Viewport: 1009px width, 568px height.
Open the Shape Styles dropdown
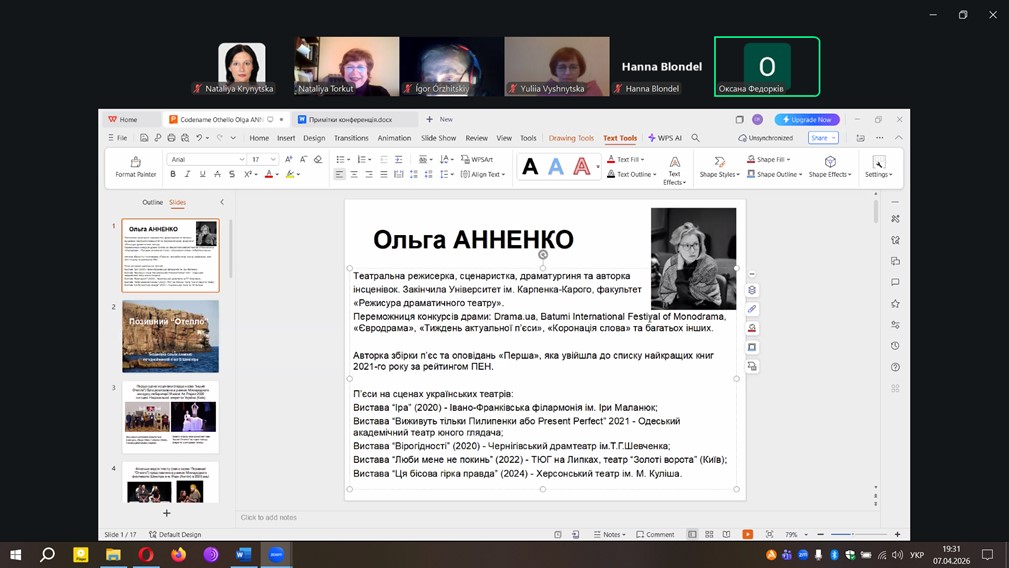pyautogui.click(x=719, y=174)
